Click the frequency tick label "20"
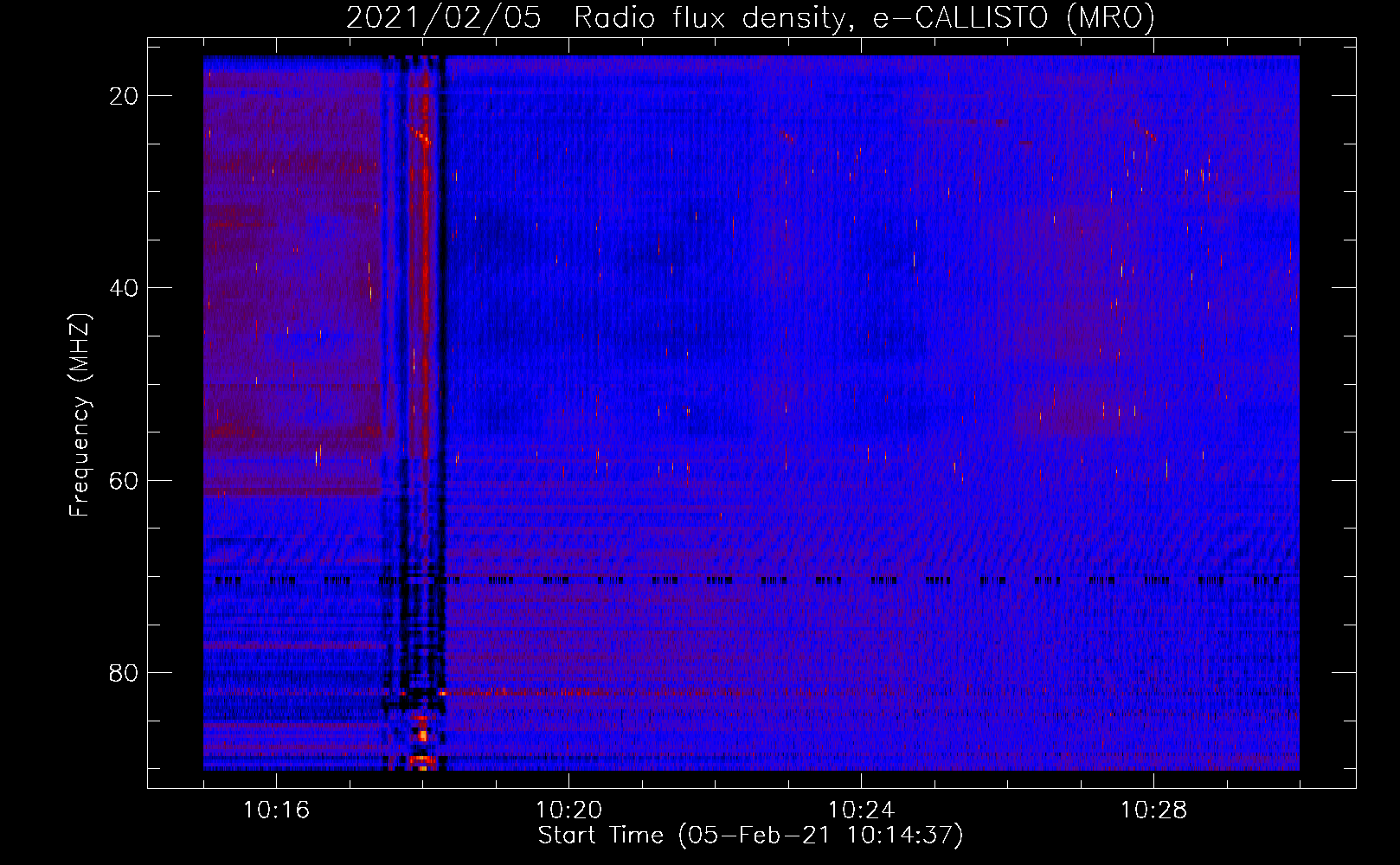1400x865 pixels. pos(124,96)
